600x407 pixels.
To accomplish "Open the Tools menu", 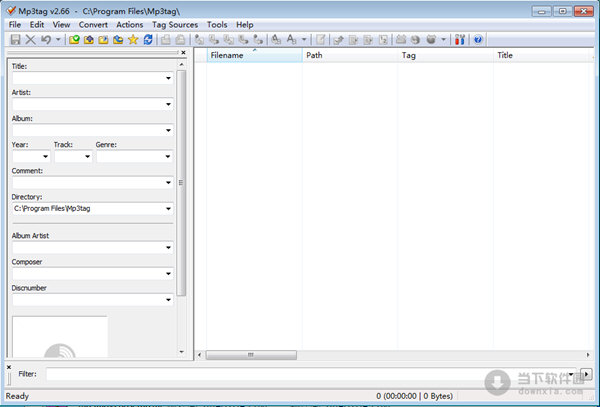I will click(217, 25).
